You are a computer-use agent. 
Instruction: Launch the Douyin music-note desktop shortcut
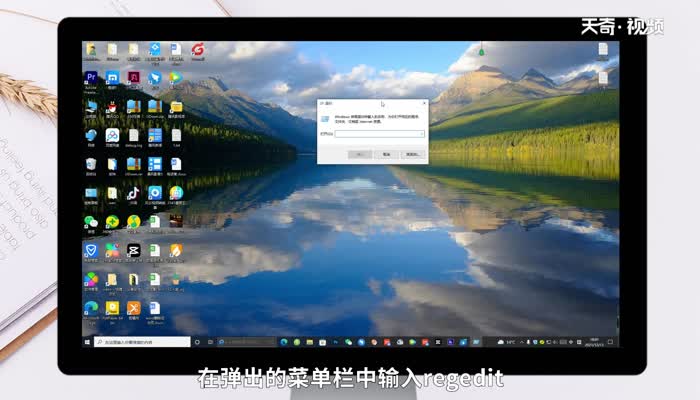coord(133,193)
